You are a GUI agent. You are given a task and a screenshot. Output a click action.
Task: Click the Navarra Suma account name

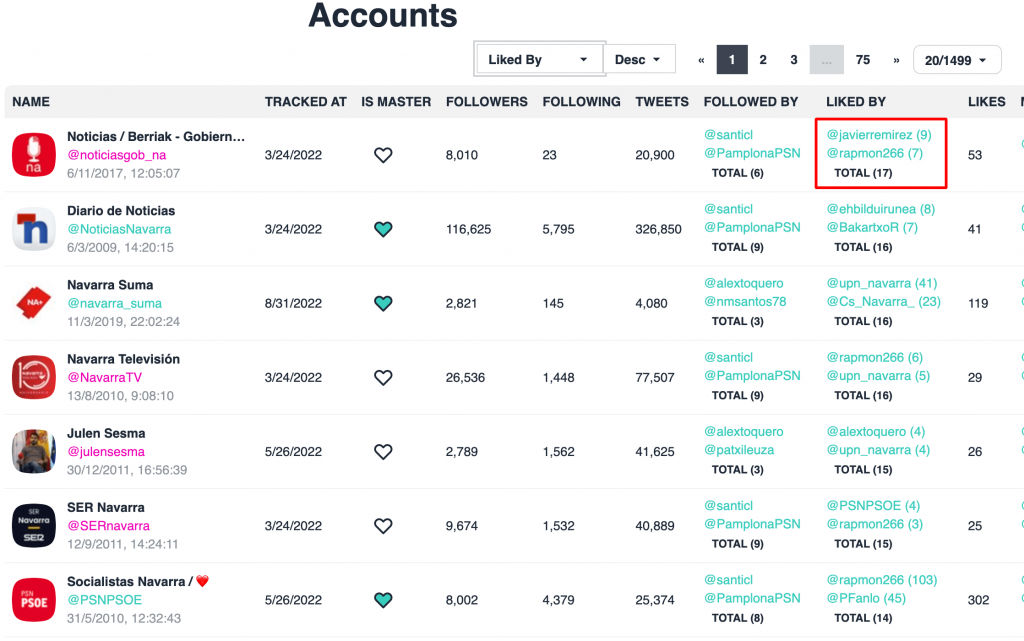pyautogui.click(x=110, y=285)
